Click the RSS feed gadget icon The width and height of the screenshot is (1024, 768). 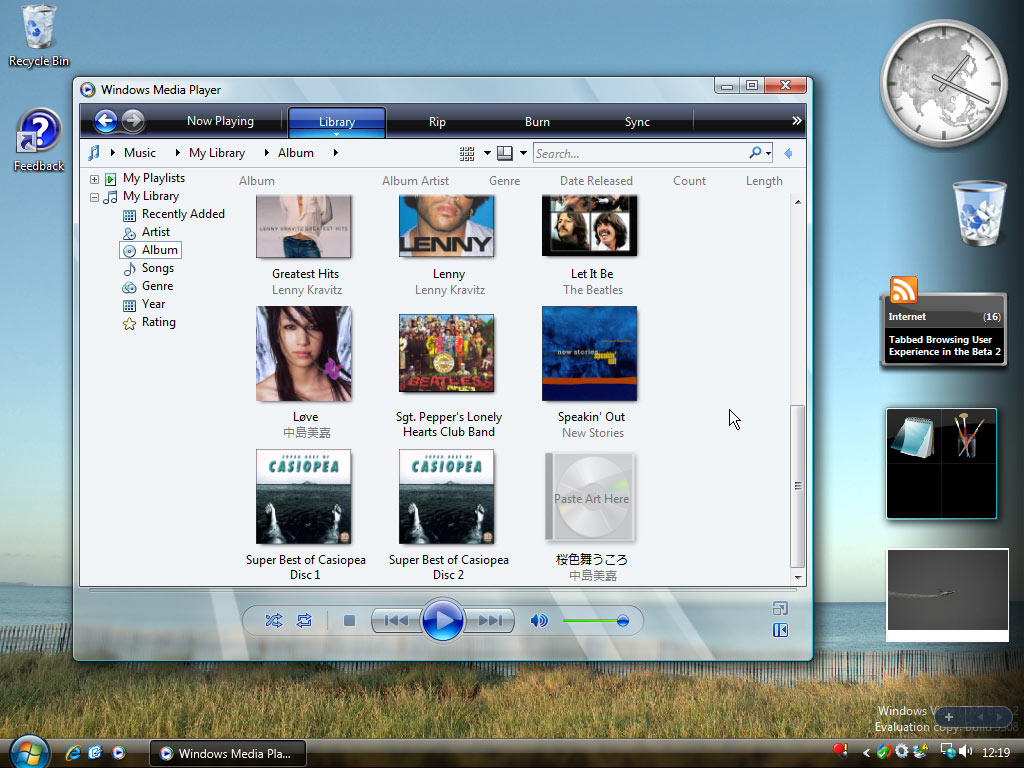903,289
